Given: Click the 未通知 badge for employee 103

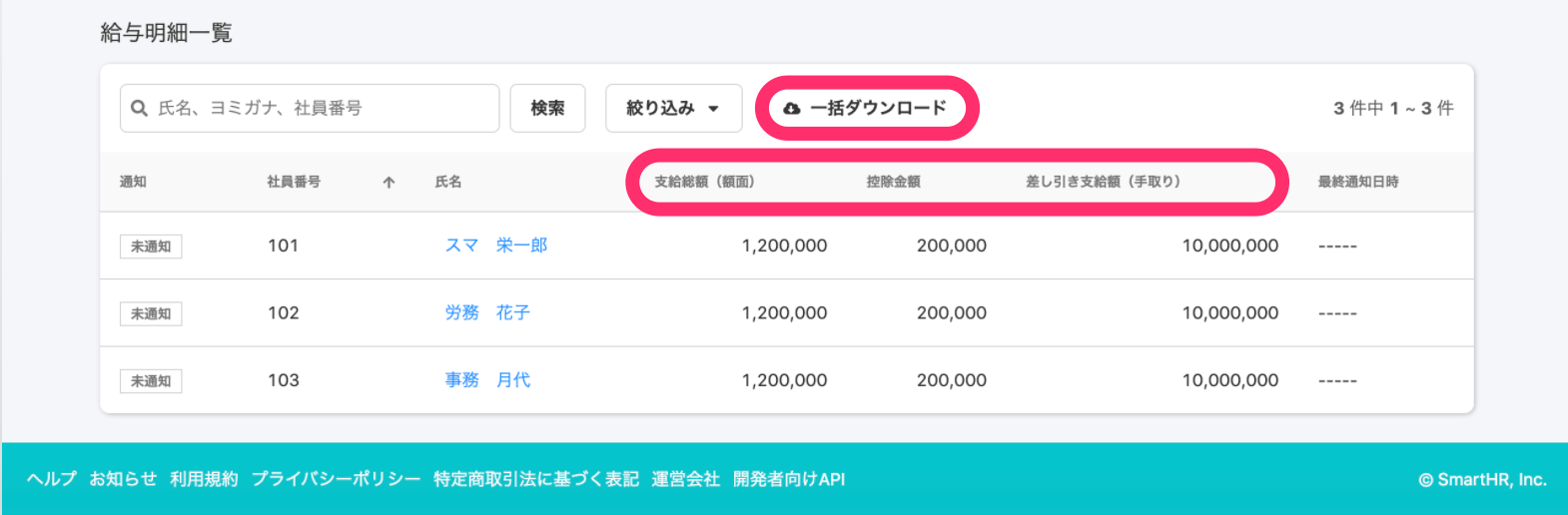Looking at the screenshot, I should tap(151, 381).
